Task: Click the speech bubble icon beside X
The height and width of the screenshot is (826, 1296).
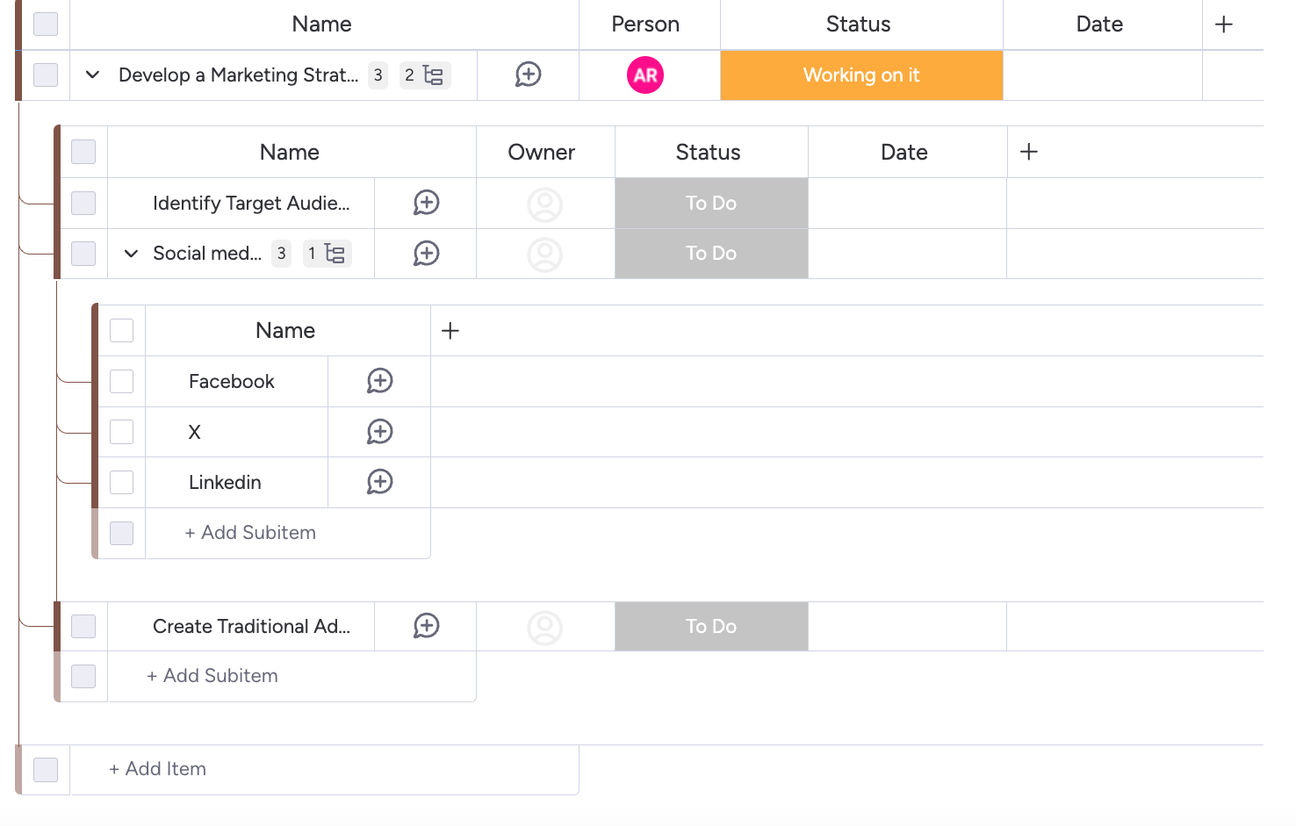Action: pos(379,431)
